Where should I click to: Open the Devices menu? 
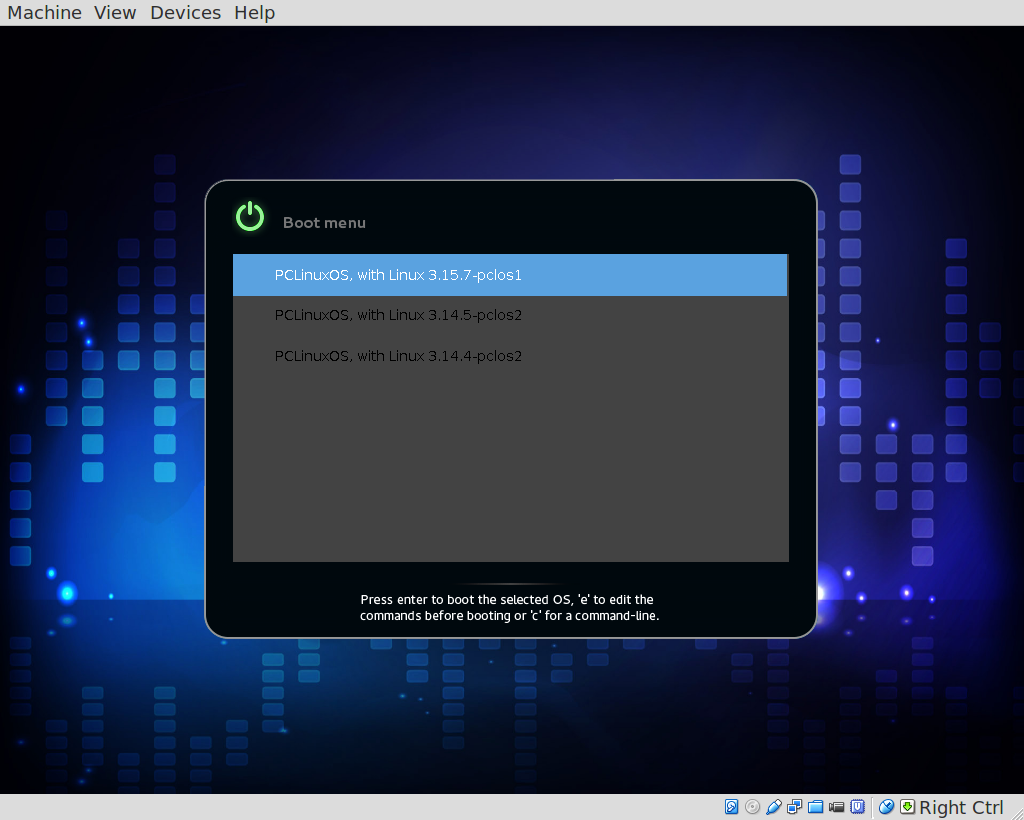pyautogui.click(x=185, y=13)
